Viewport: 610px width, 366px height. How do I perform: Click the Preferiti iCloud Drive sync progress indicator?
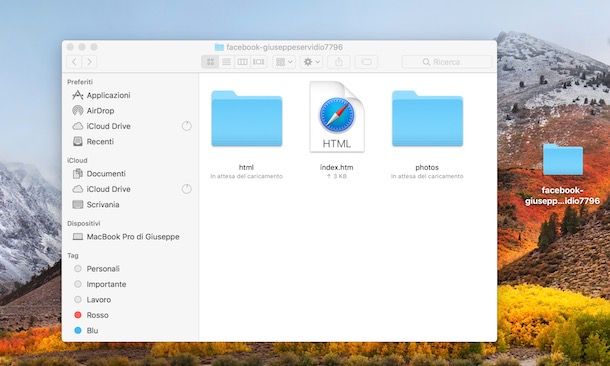tap(187, 126)
